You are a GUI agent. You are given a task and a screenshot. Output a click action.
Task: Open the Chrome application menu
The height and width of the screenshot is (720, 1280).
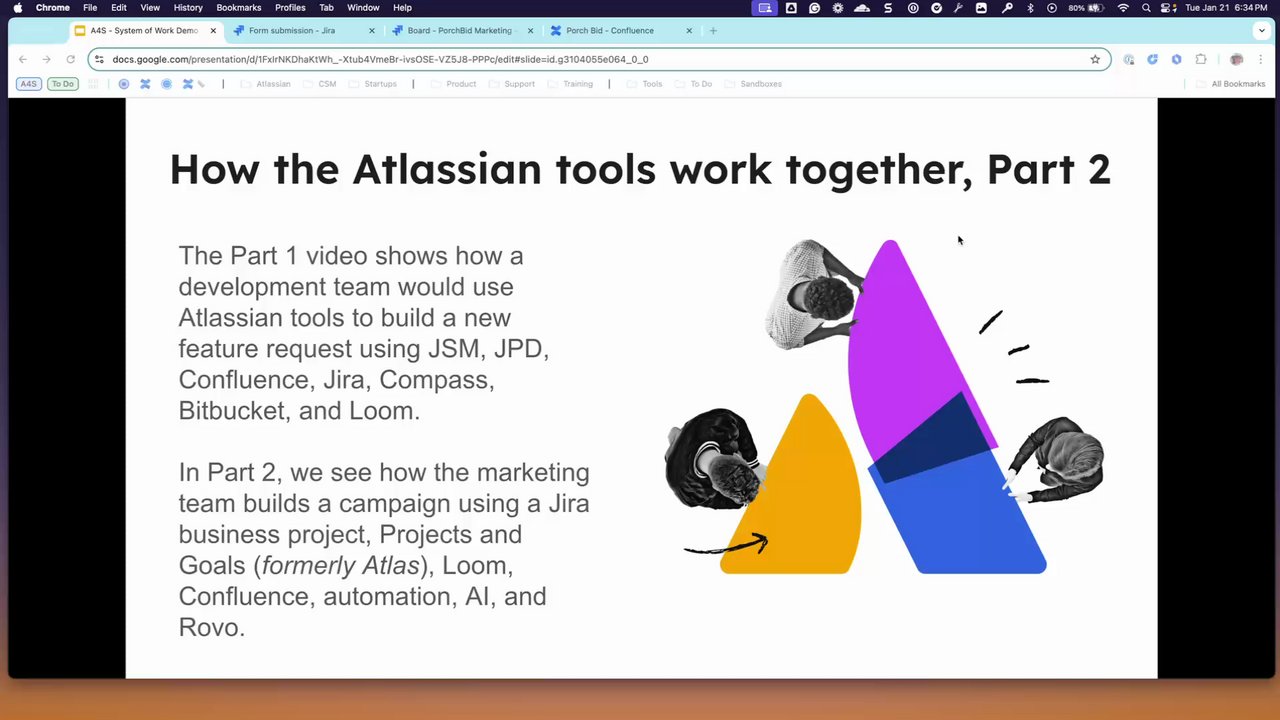pyautogui.click(x=53, y=8)
